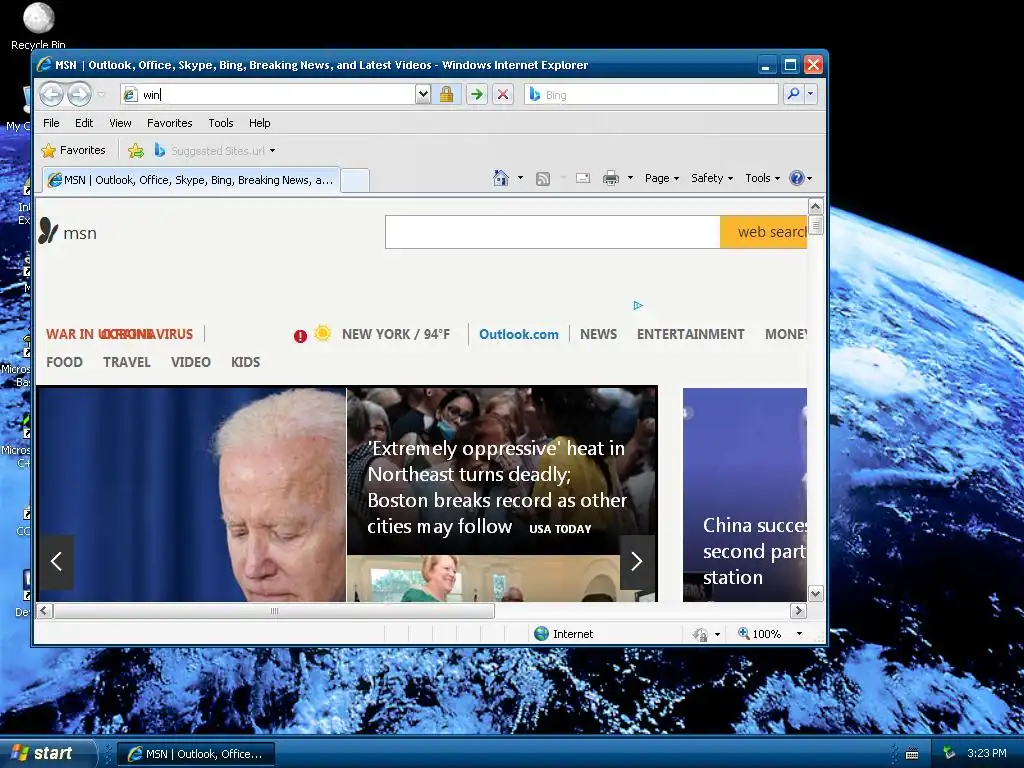Viewport: 1024px width, 768px height.
Task: Click the Back navigation arrow button
Action: pos(51,95)
